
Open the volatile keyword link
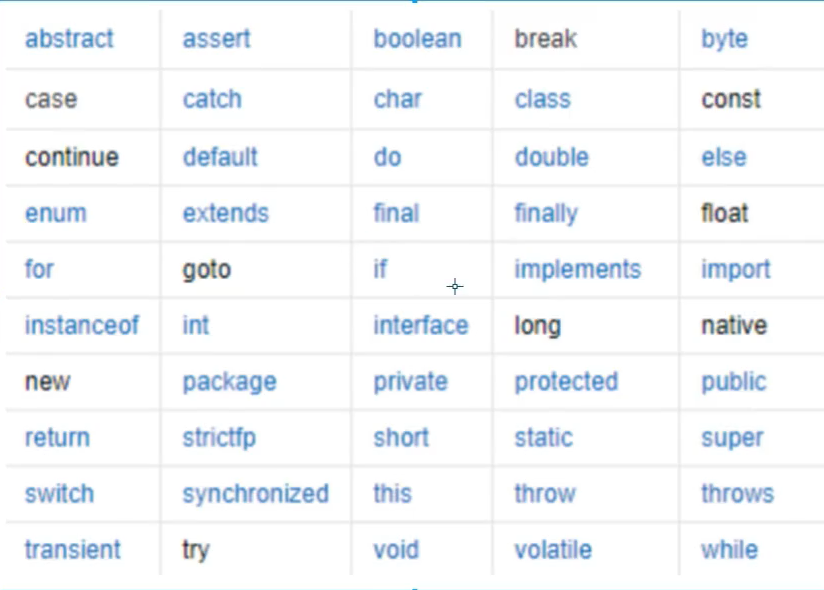pyautogui.click(x=553, y=550)
